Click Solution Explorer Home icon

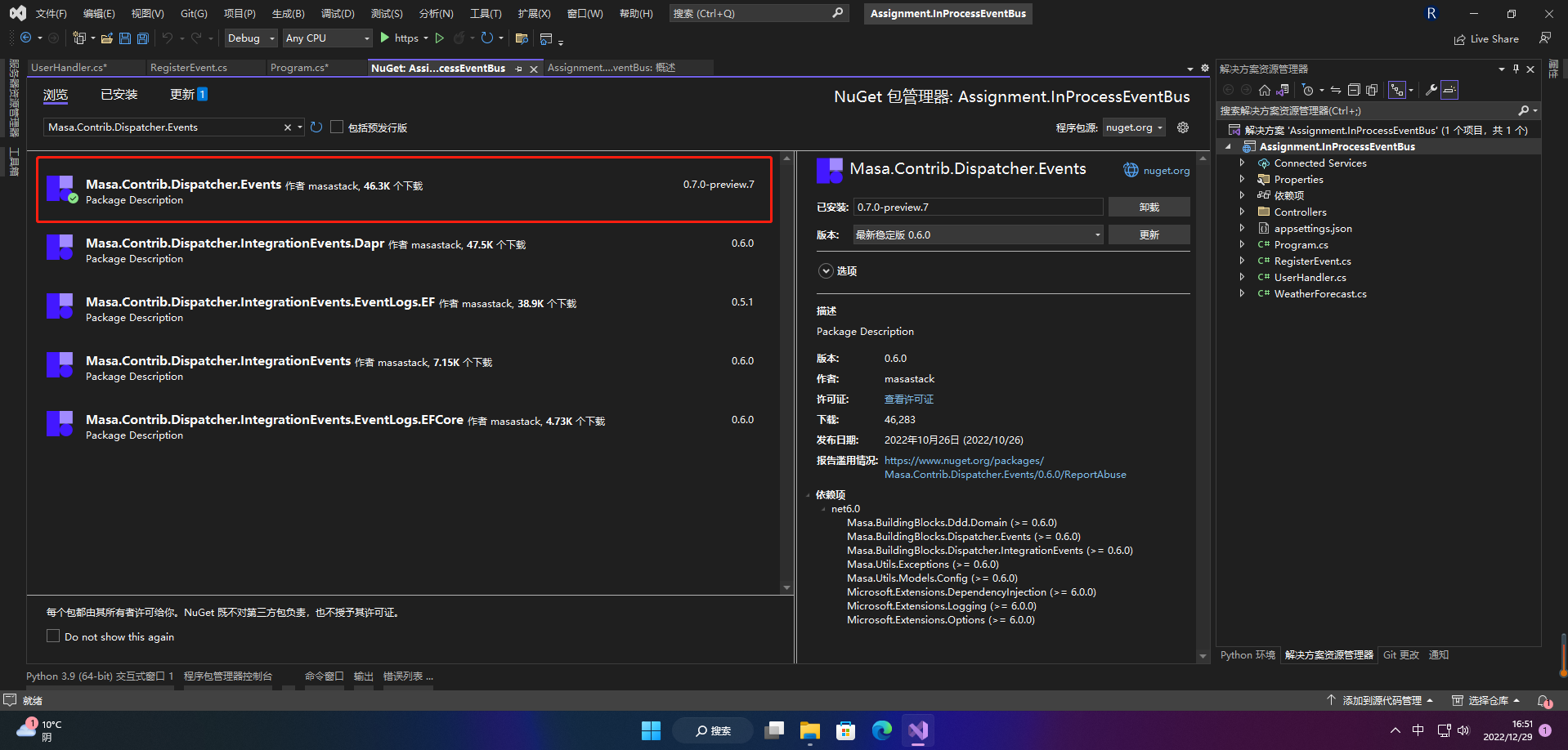[1265, 90]
